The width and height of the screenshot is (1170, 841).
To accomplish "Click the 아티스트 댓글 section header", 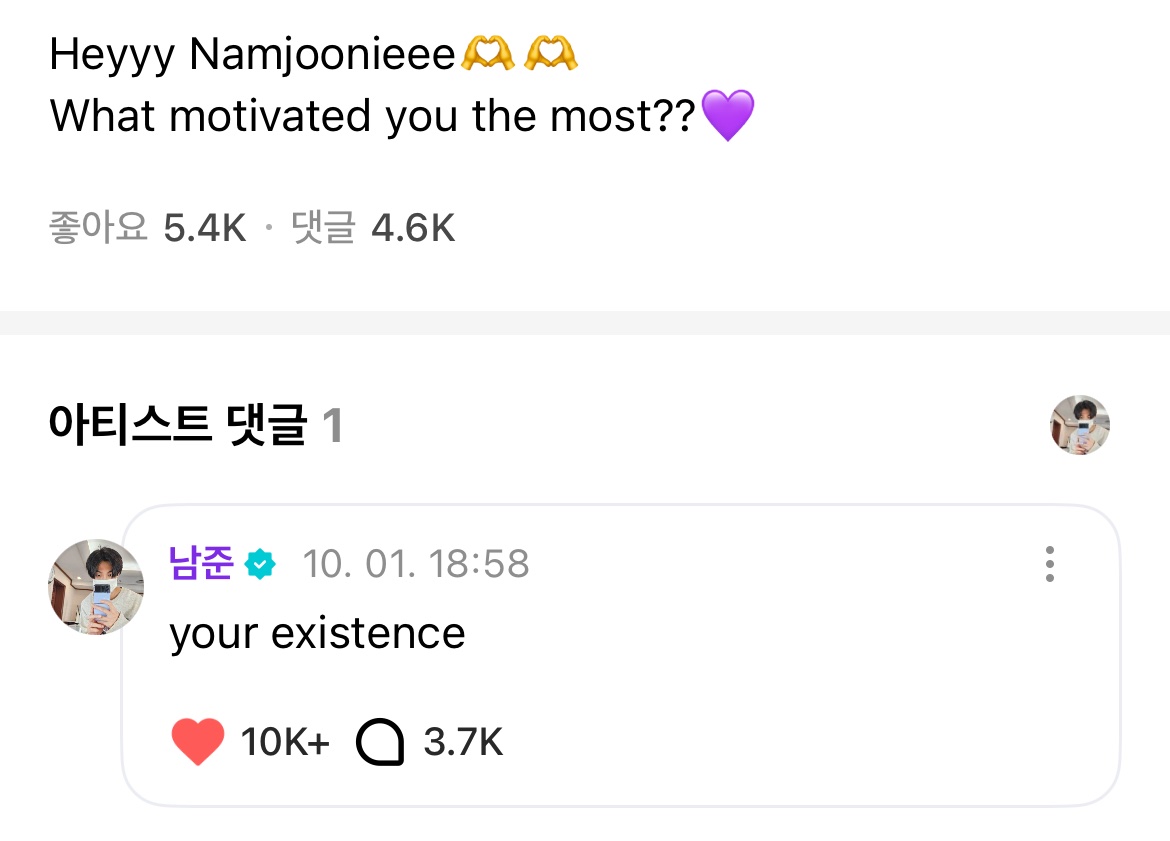I will tap(177, 426).
